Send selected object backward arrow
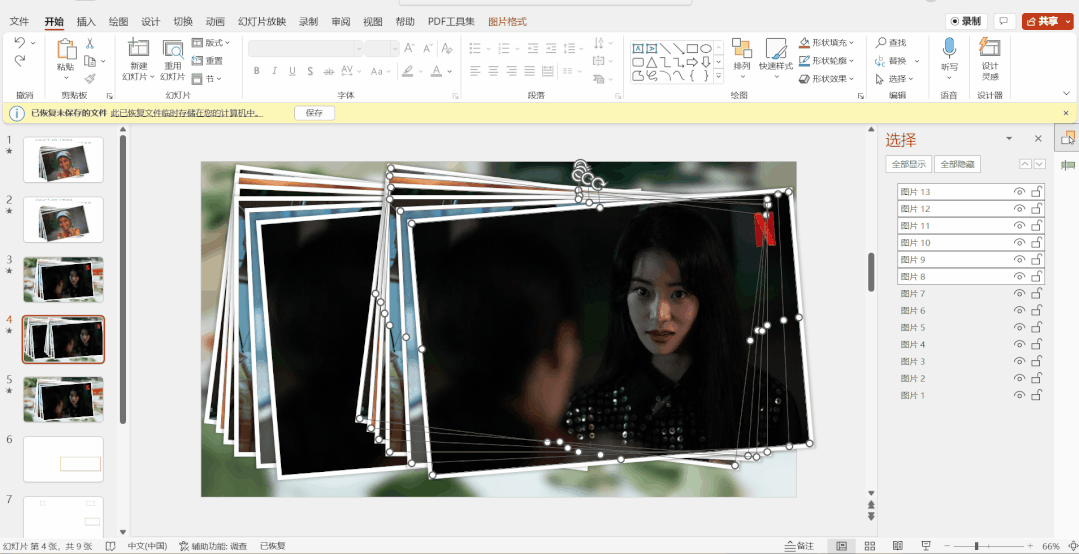This screenshot has height=554, width=1079. tap(1040, 164)
